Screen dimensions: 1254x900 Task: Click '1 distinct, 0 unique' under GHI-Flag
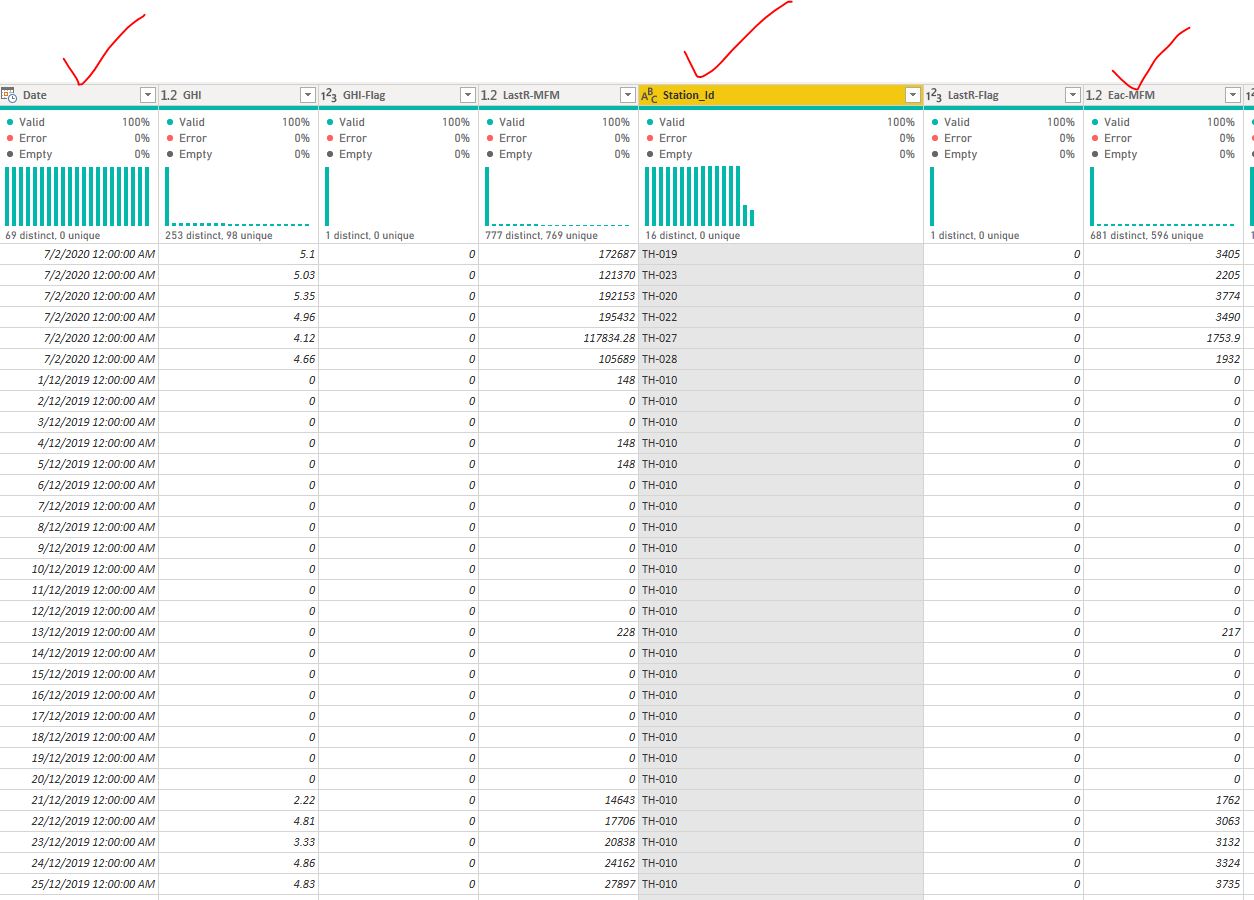[370, 236]
